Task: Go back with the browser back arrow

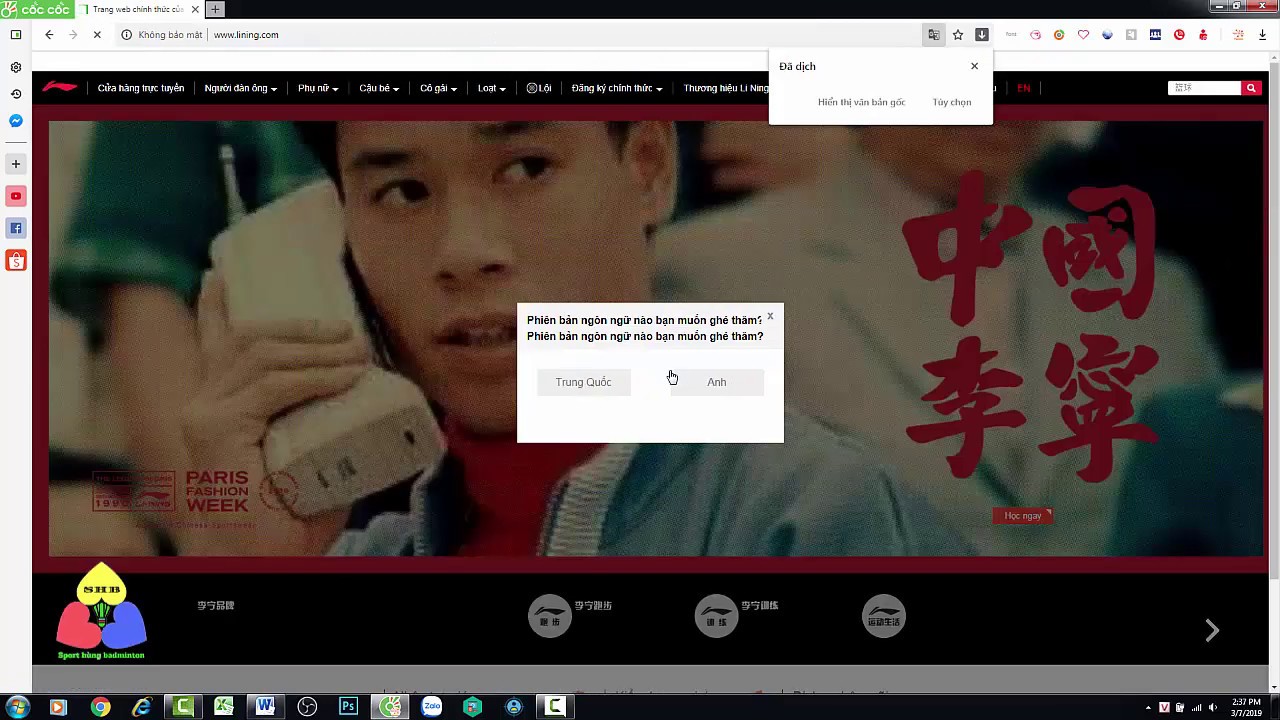Action: click(49, 34)
